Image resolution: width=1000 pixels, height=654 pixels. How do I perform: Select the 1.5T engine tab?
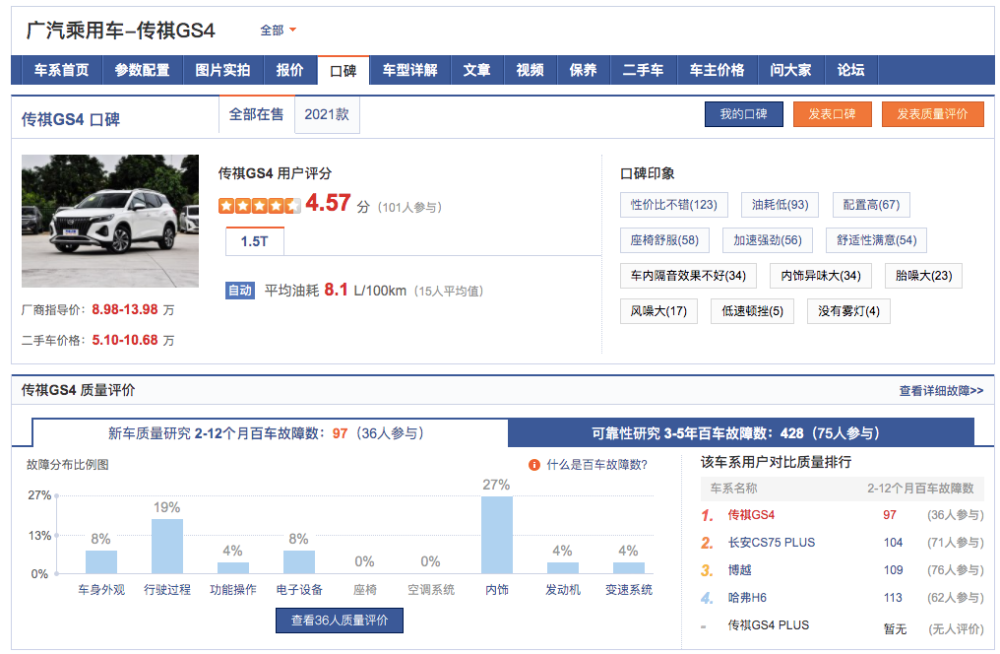pyautogui.click(x=254, y=241)
